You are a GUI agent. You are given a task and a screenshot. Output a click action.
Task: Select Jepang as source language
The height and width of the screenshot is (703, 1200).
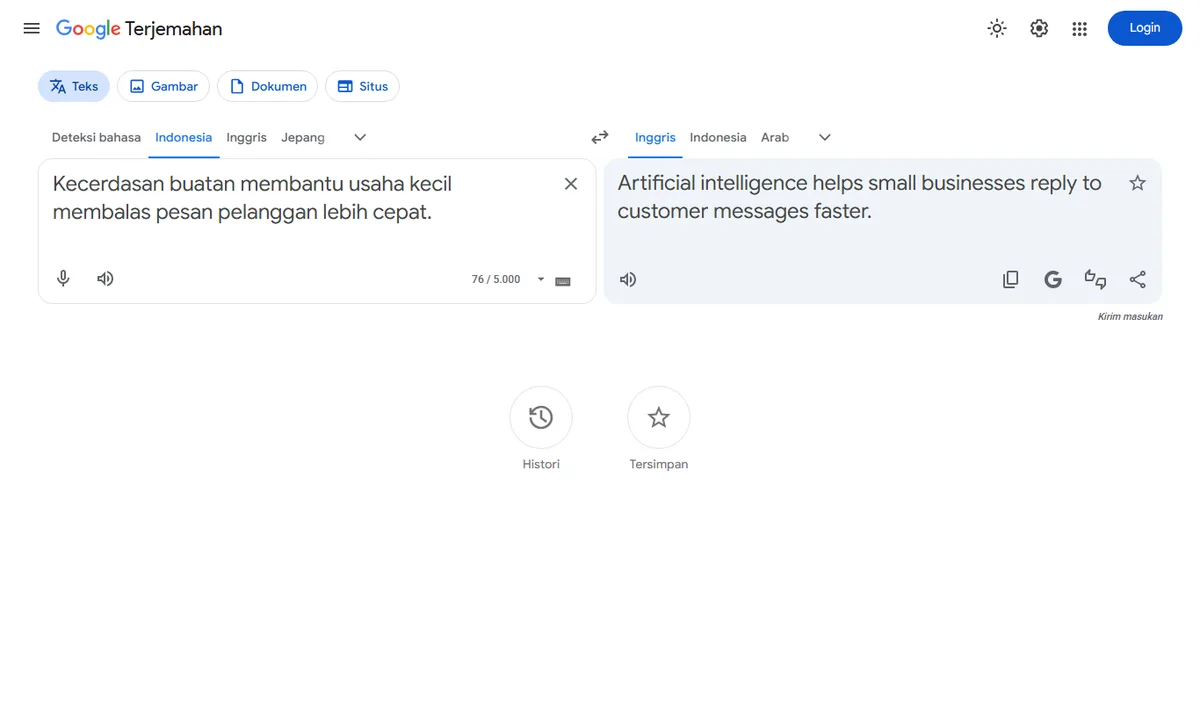point(303,137)
